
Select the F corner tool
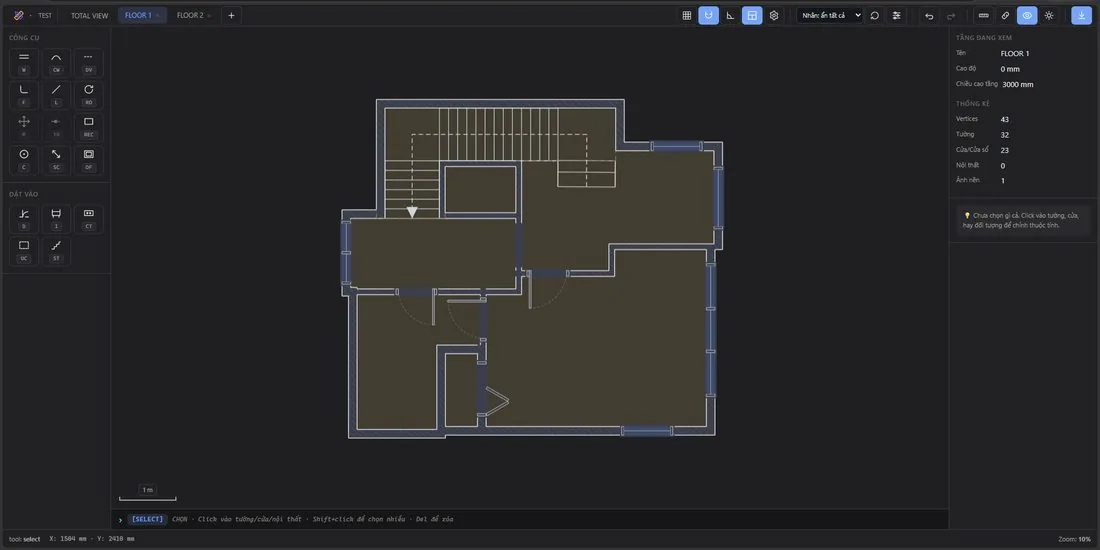click(24, 95)
